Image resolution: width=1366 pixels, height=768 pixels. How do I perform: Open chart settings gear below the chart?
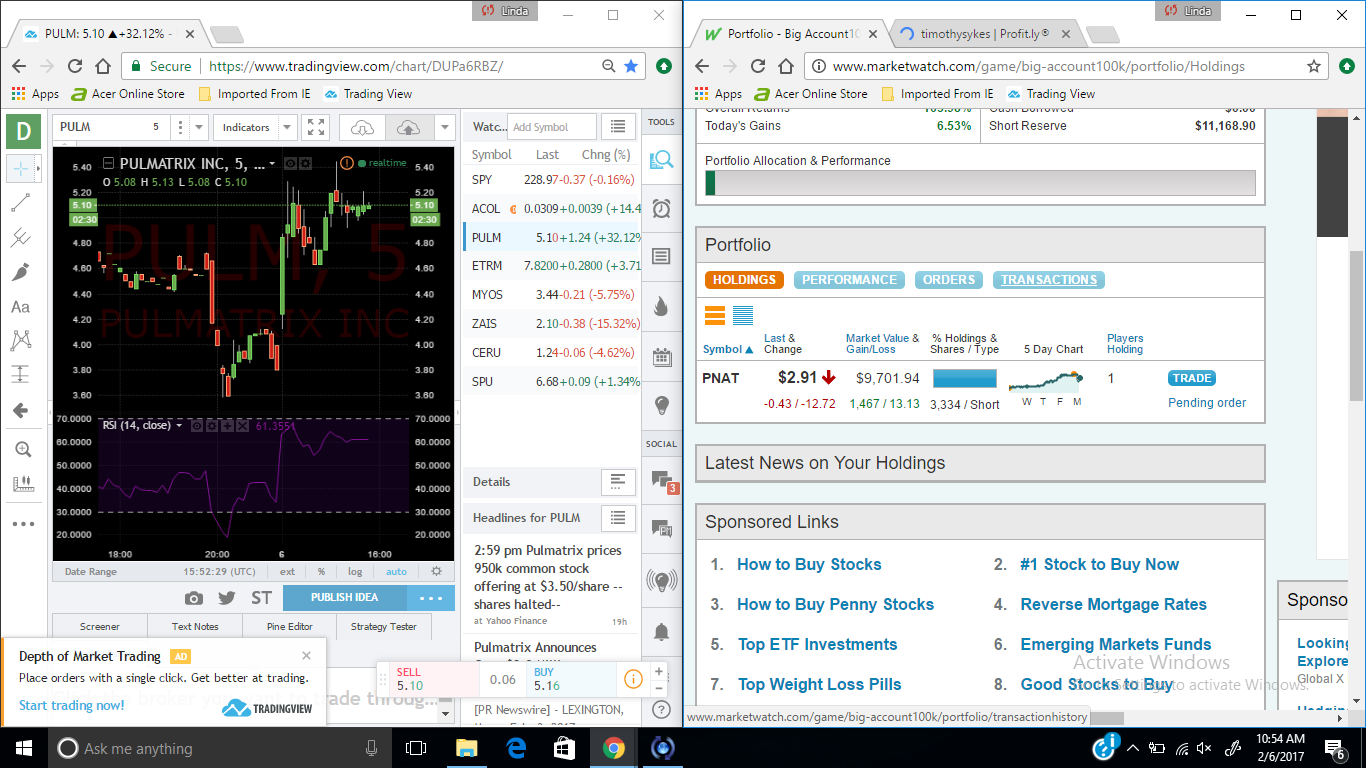pos(436,571)
